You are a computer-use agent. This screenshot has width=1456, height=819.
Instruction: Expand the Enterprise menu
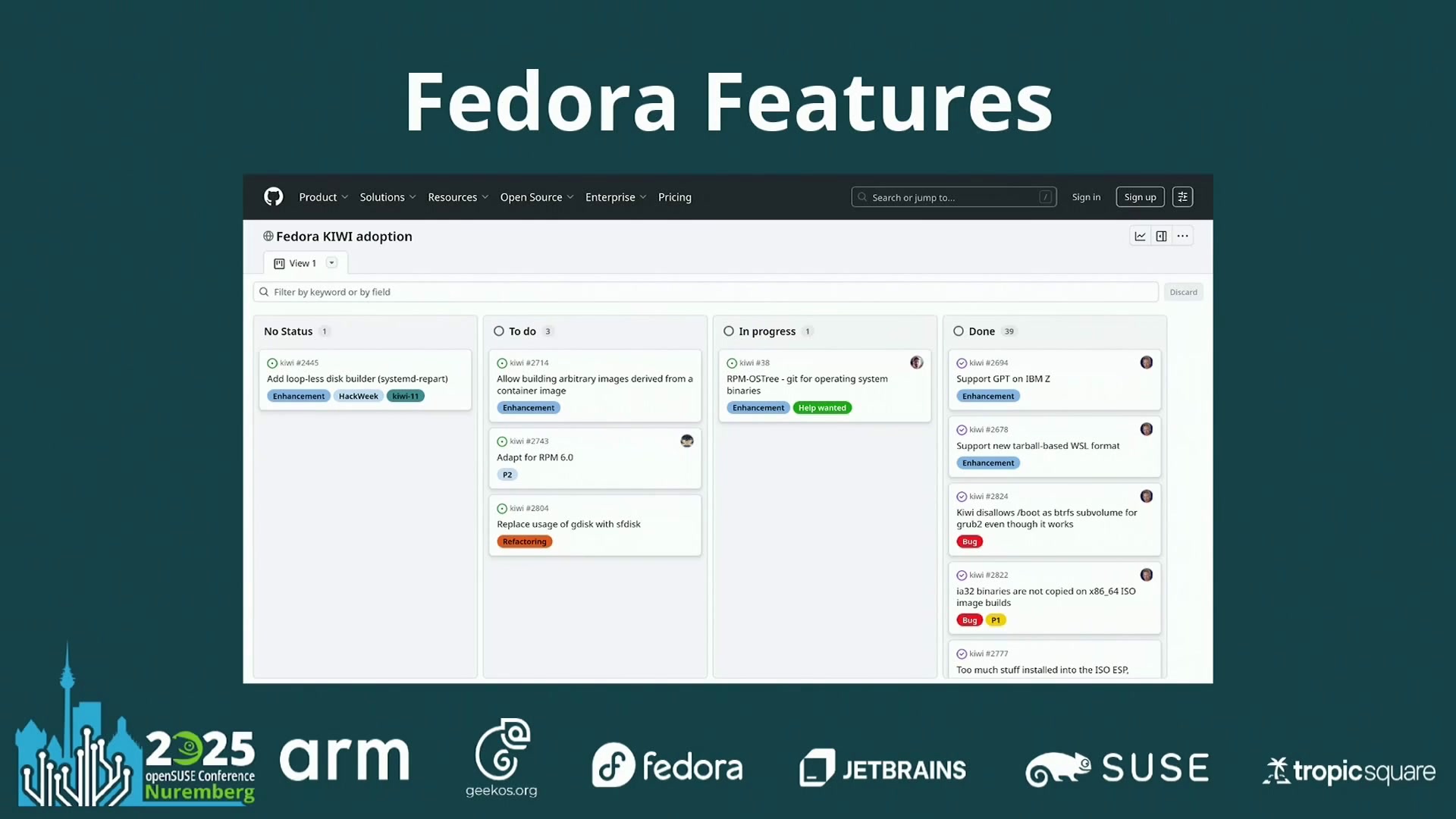tap(616, 197)
